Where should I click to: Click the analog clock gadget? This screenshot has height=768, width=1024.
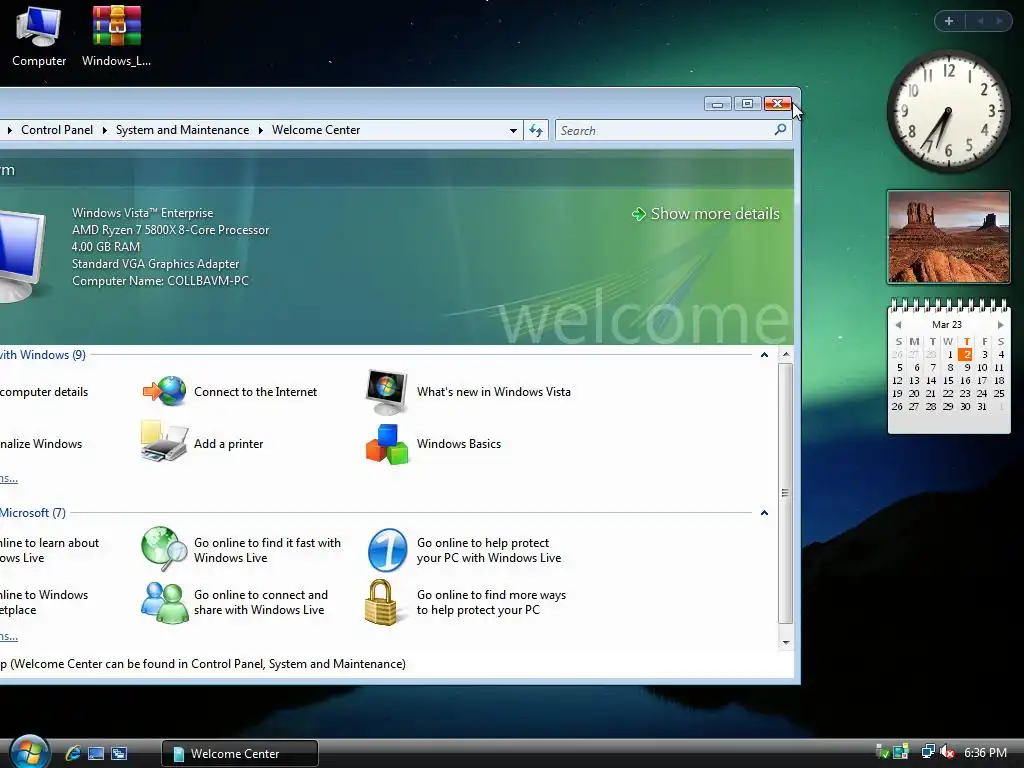click(948, 112)
